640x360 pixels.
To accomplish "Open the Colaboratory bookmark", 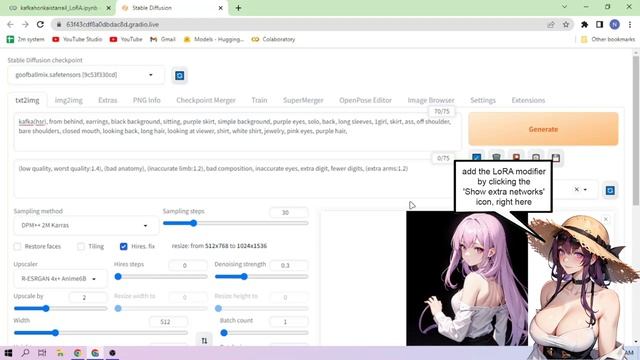I will point(273,39).
